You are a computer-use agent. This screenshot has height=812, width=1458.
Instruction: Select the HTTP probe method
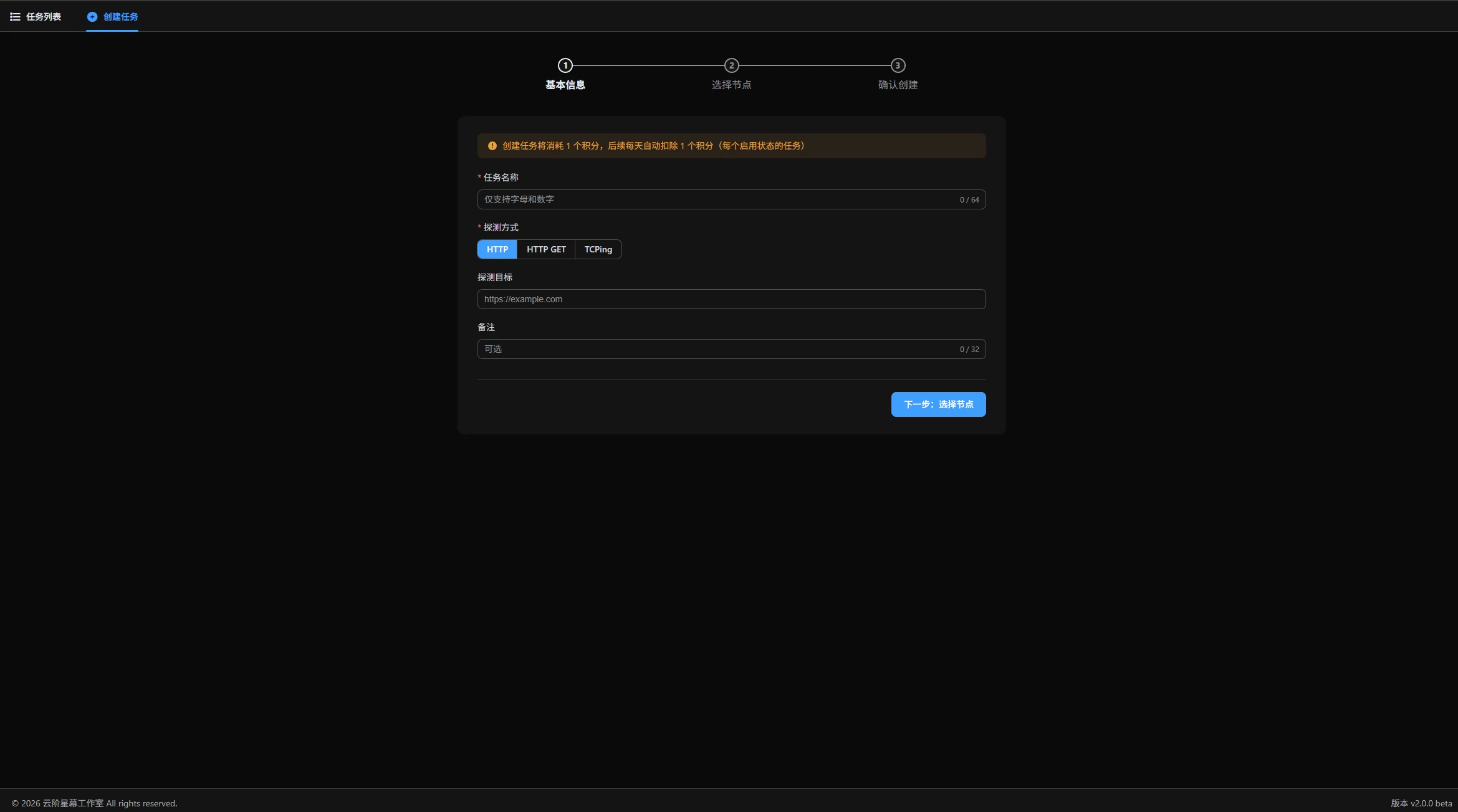coord(497,249)
